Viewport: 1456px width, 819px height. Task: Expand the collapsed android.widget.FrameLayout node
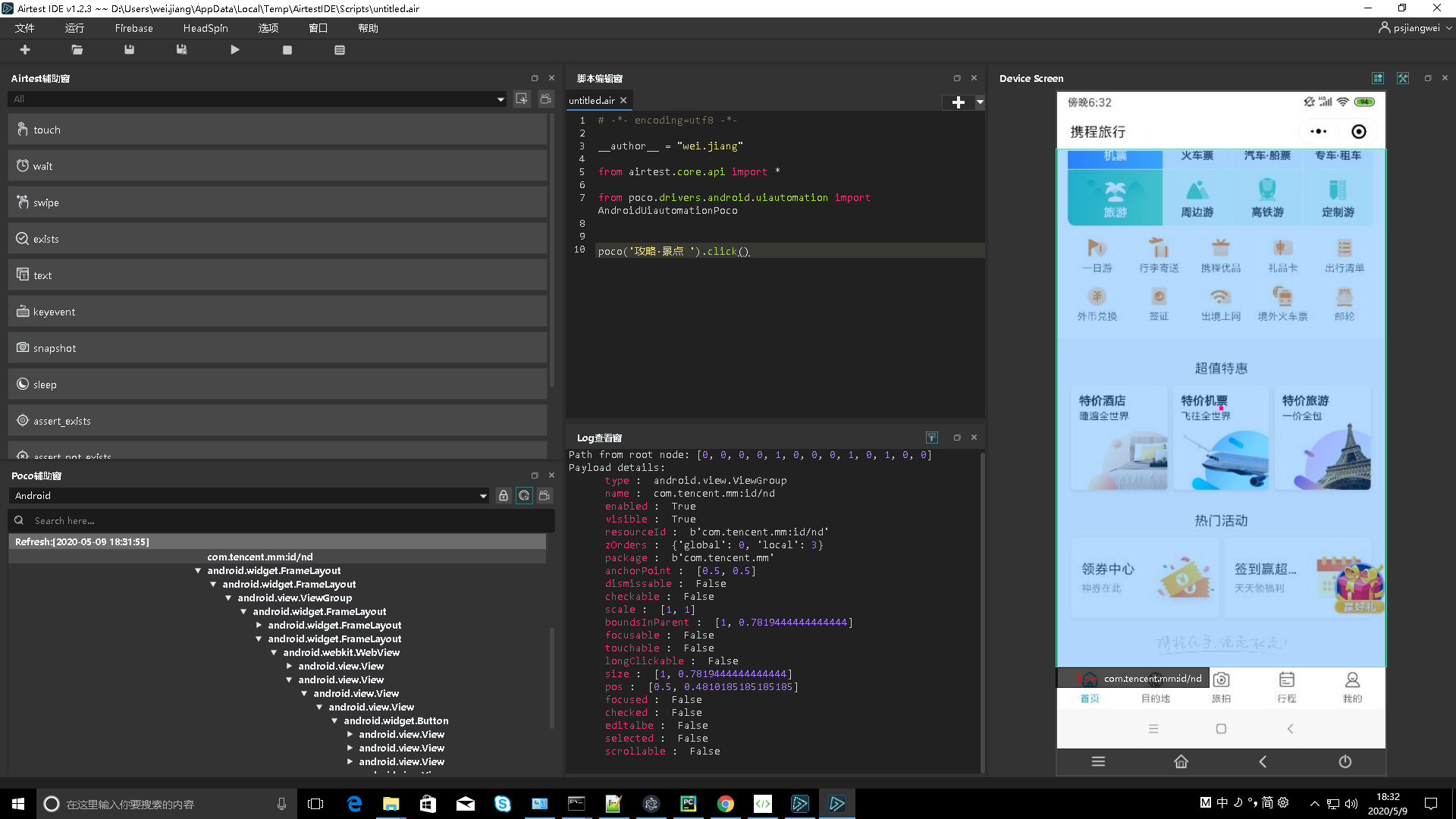tap(259, 626)
